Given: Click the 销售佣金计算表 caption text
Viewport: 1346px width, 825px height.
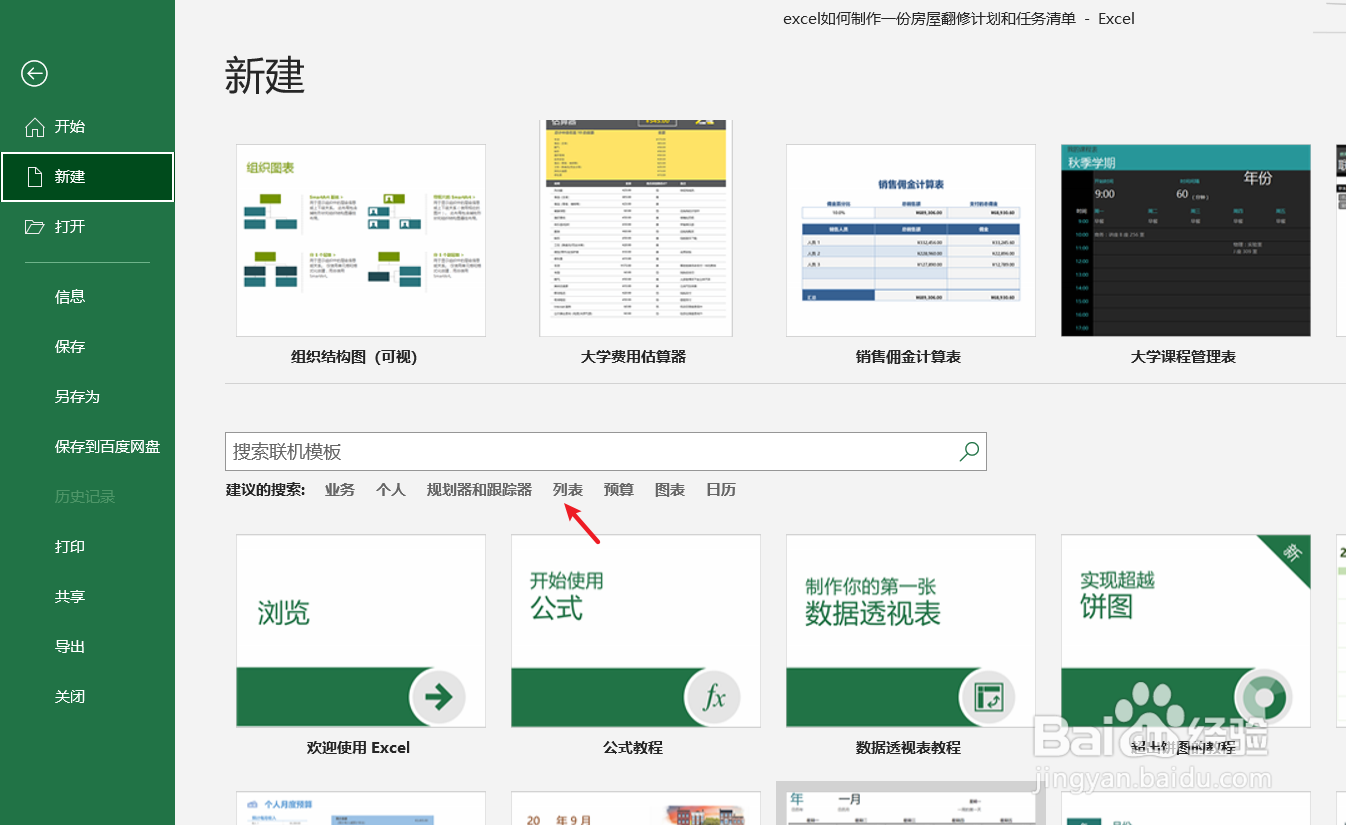Looking at the screenshot, I should tap(908, 357).
